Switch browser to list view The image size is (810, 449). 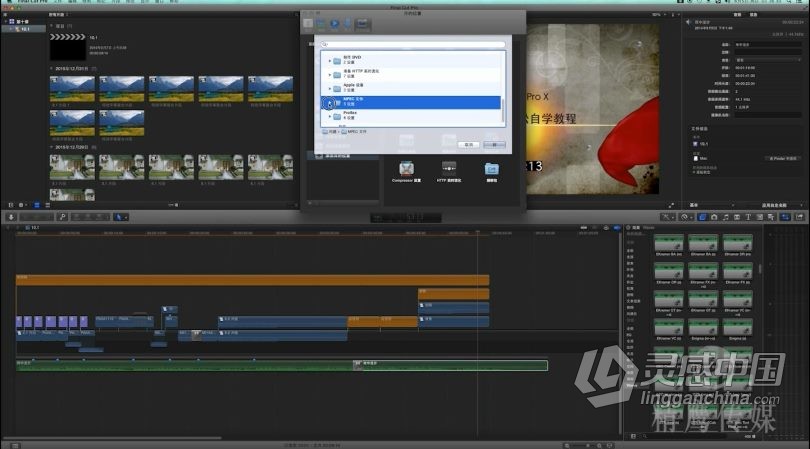(47, 205)
